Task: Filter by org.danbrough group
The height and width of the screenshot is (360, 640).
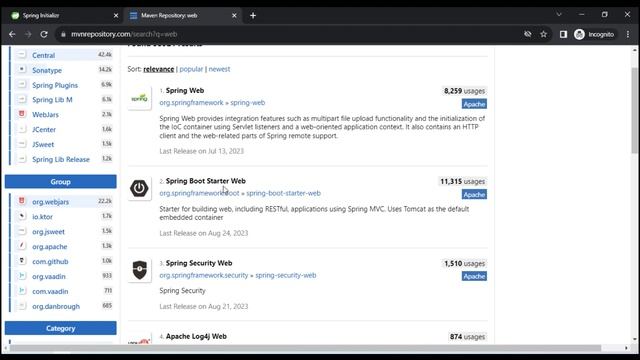Action: pyautogui.click(x=56, y=307)
